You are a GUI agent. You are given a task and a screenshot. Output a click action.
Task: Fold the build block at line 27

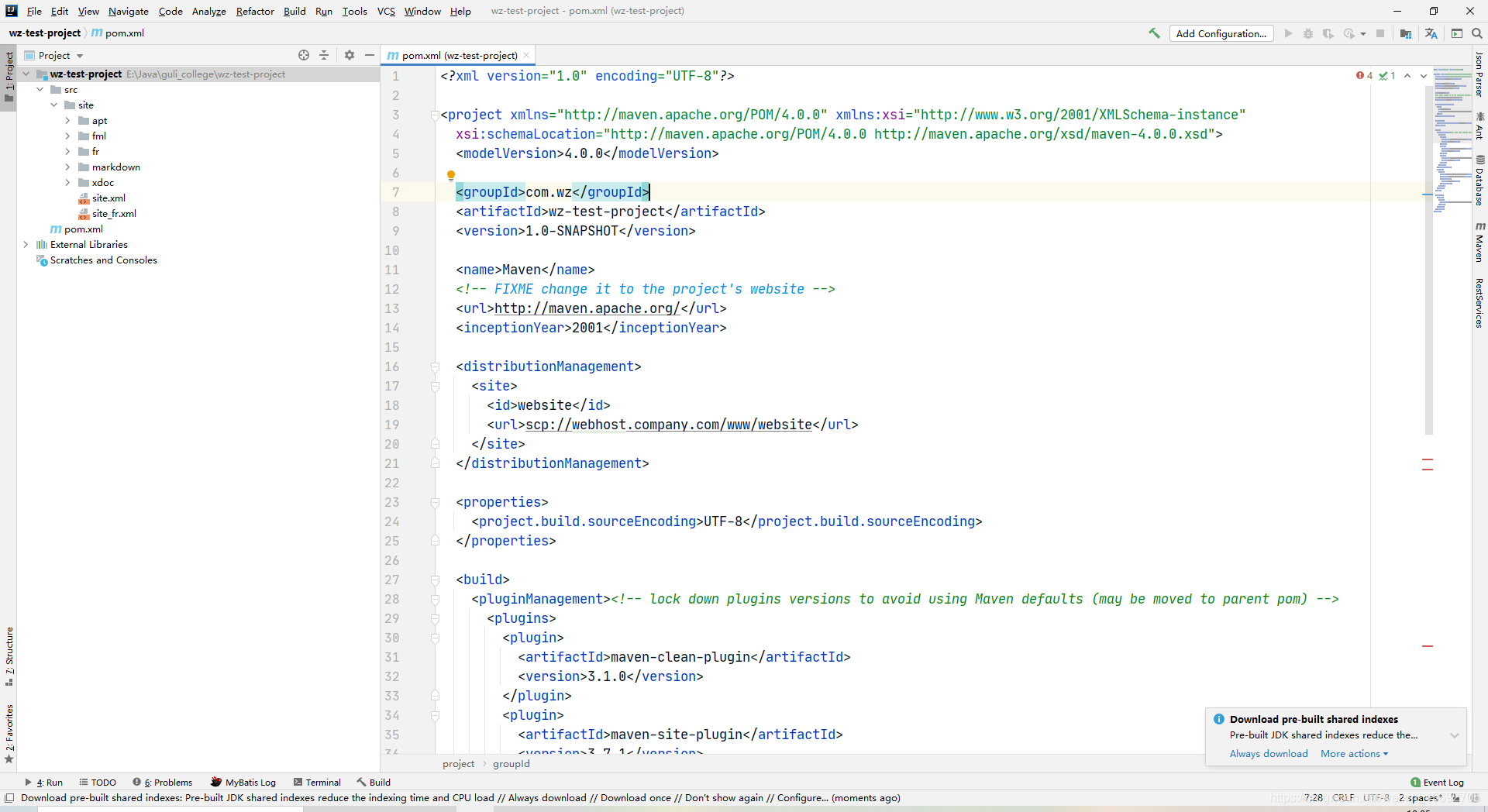click(436, 580)
